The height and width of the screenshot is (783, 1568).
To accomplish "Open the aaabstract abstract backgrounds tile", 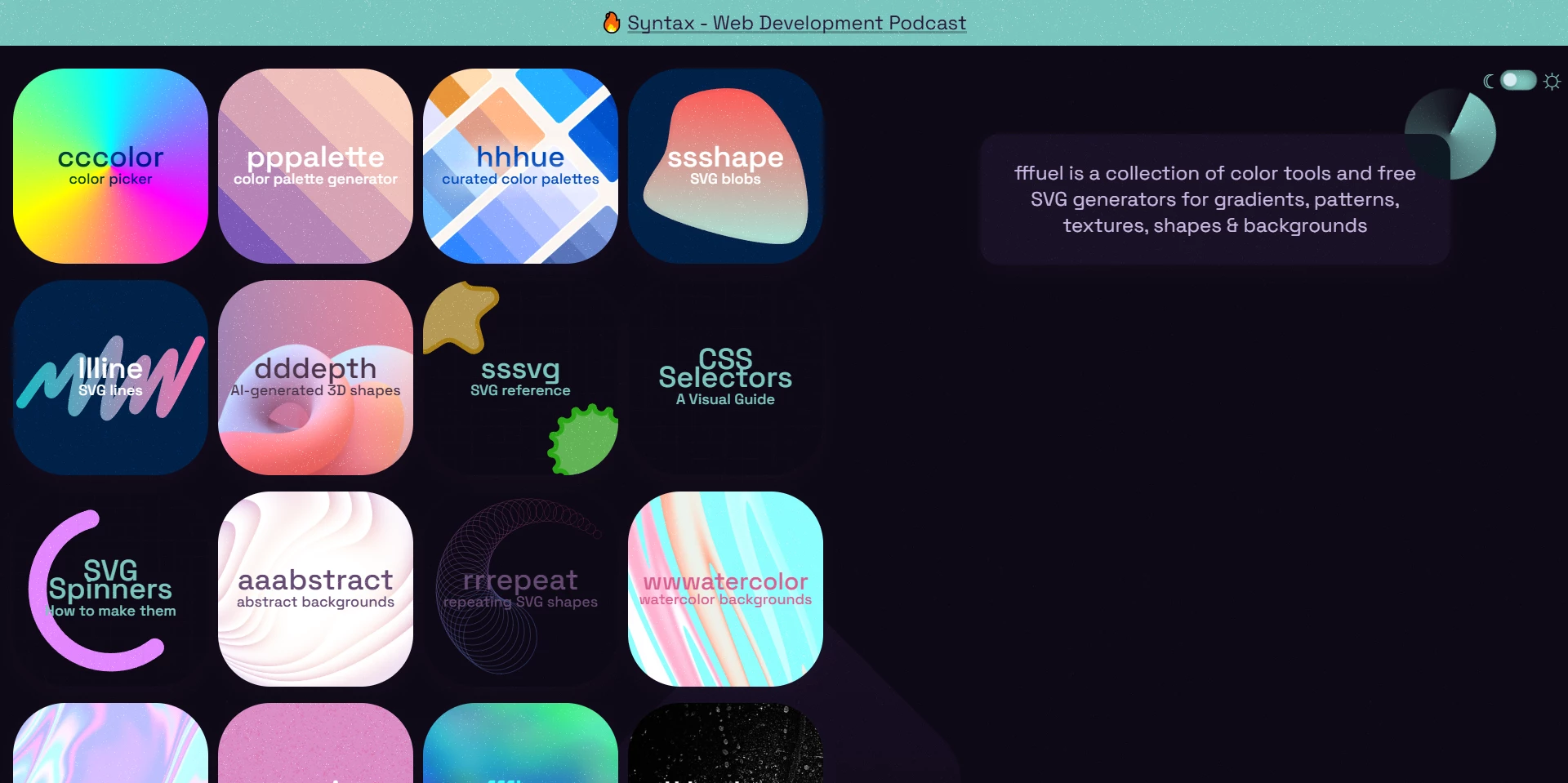I will (315, 589).
